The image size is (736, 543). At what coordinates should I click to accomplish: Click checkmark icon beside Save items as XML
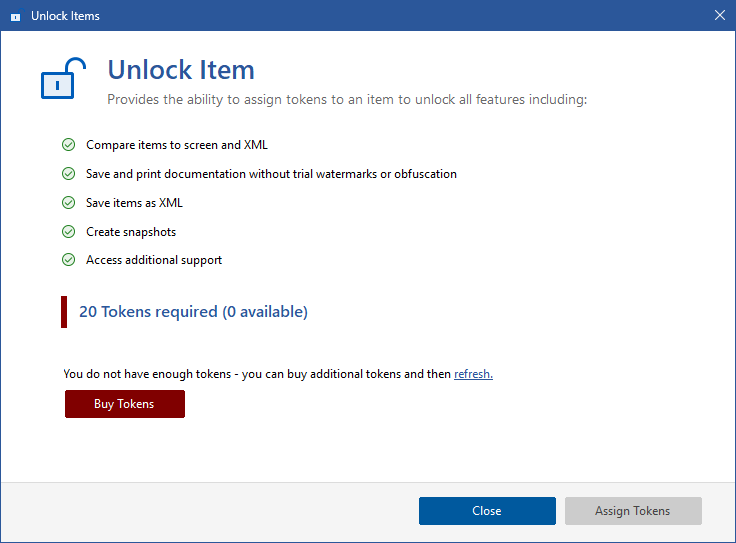[68, 203]
